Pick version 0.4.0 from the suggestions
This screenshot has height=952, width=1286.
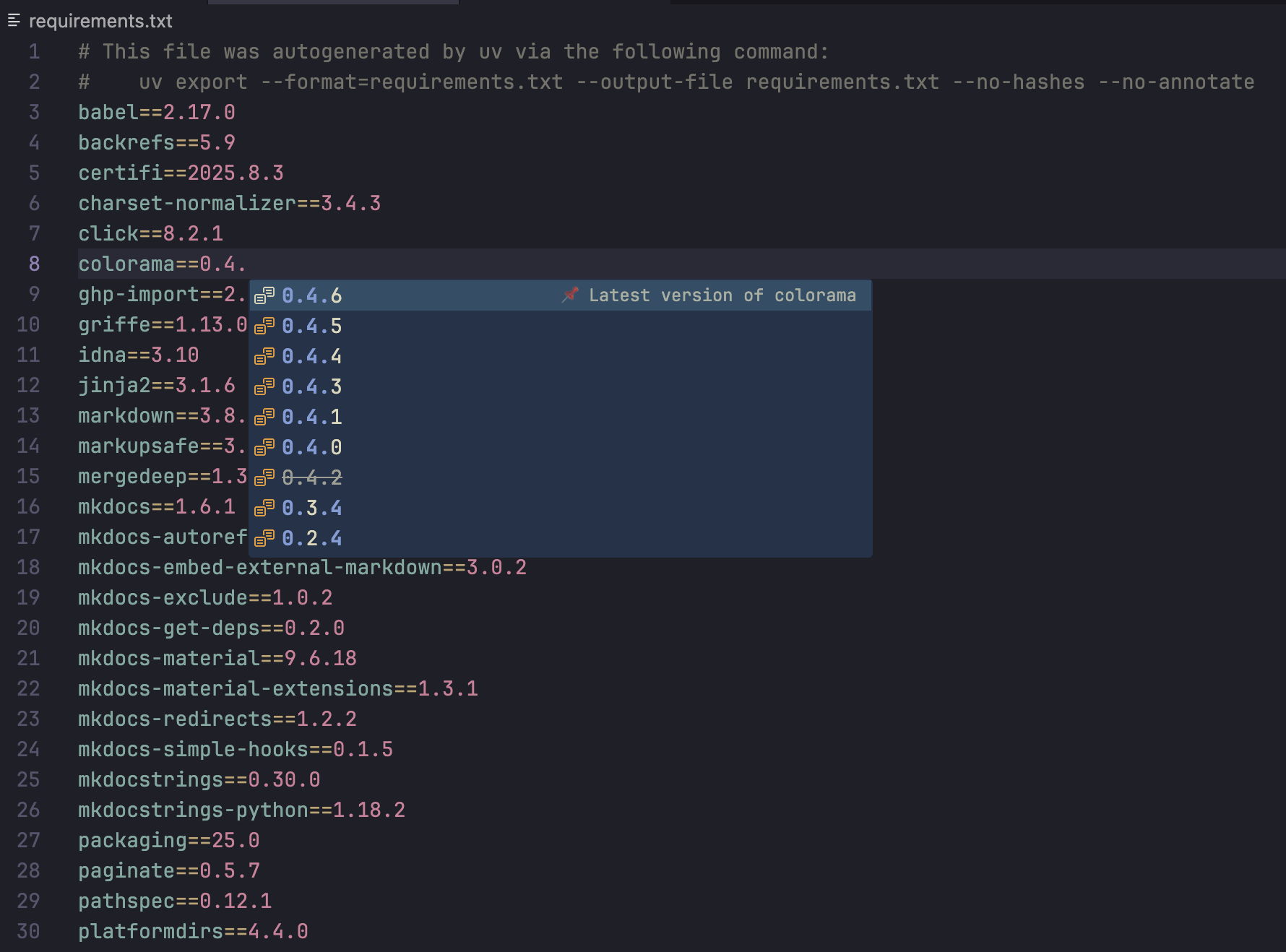click(x=561, y=447)
